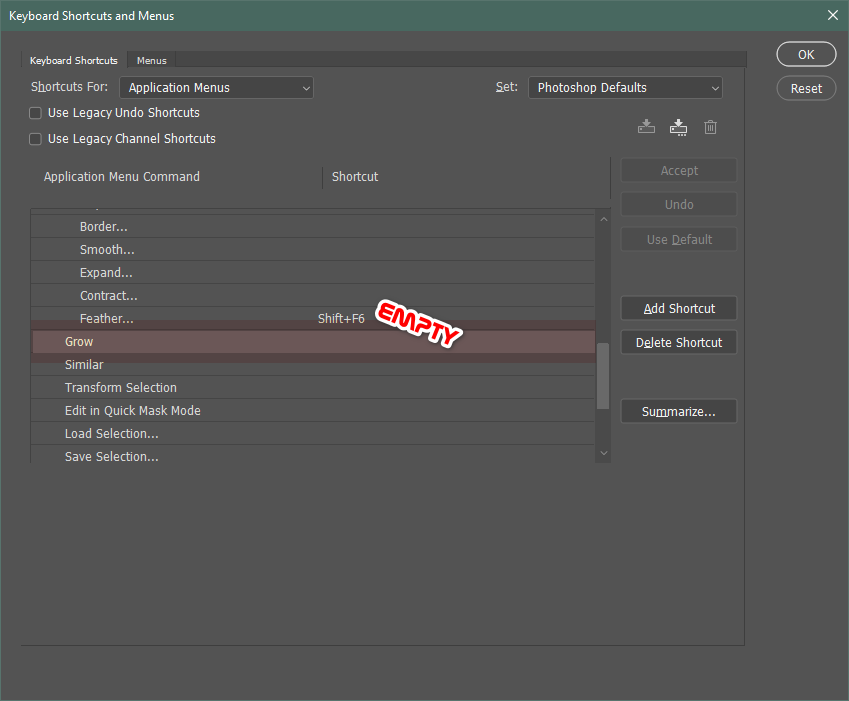Create a new set based on current shortcuts
The width and height of the screenshot is (849, 701).
pyautogui.click(x=678, y=127)
